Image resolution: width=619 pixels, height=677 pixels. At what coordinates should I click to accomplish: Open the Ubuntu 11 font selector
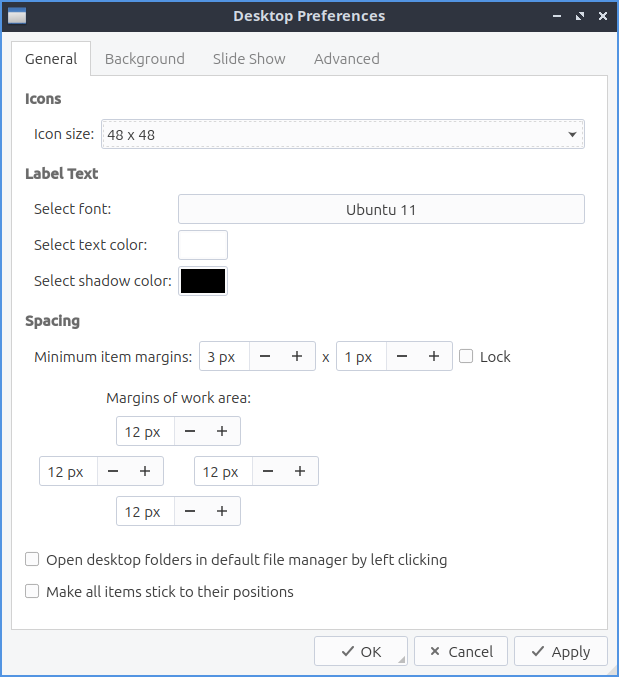(x=380, y=210)
